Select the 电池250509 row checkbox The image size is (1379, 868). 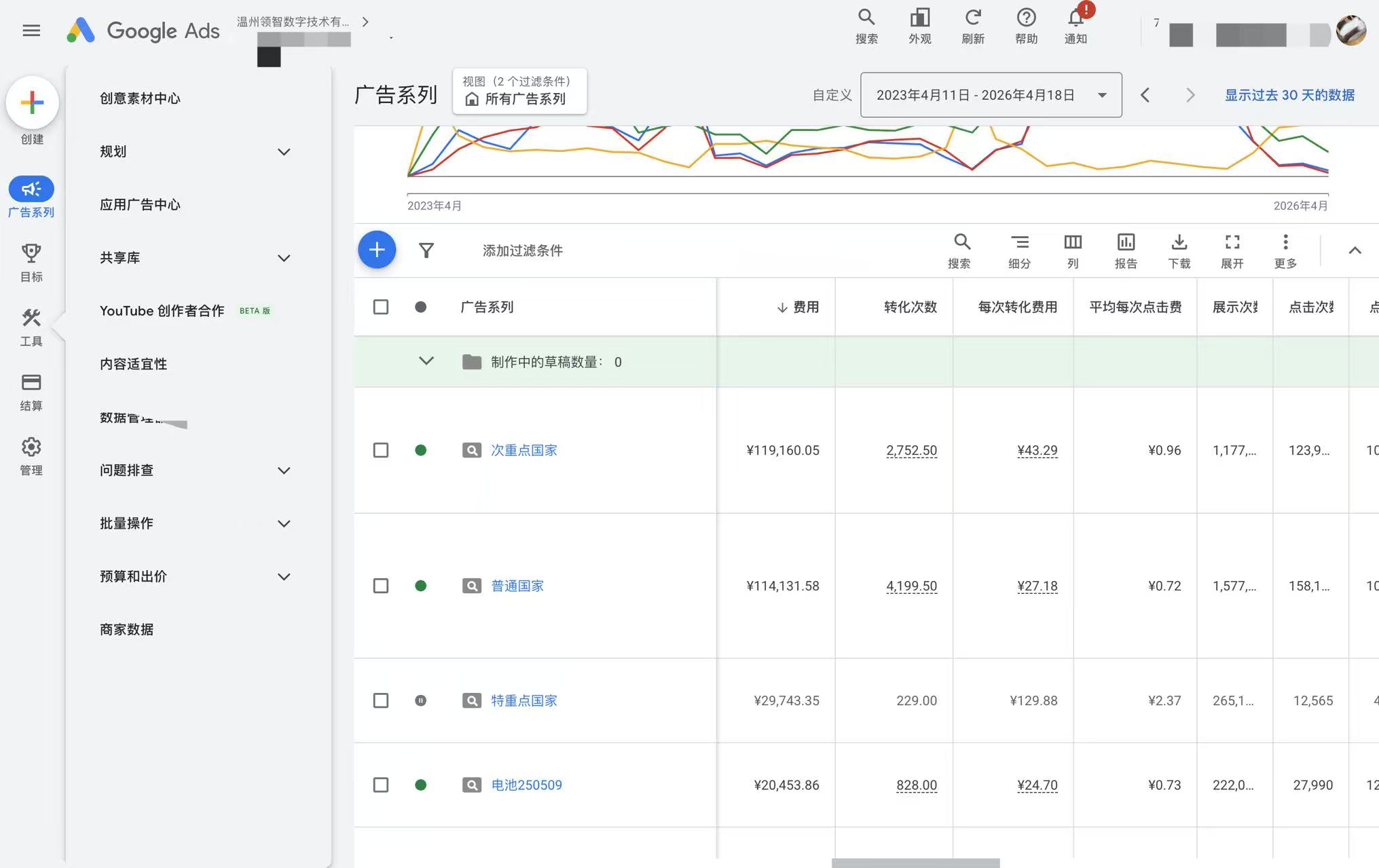(381, 785)
